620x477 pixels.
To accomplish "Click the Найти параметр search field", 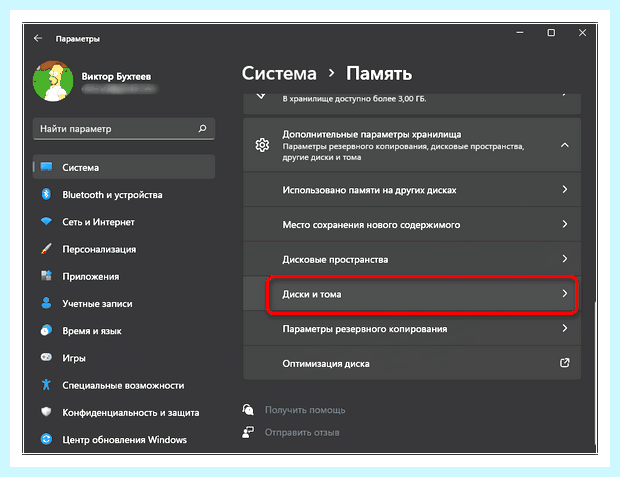I will 124,129.
